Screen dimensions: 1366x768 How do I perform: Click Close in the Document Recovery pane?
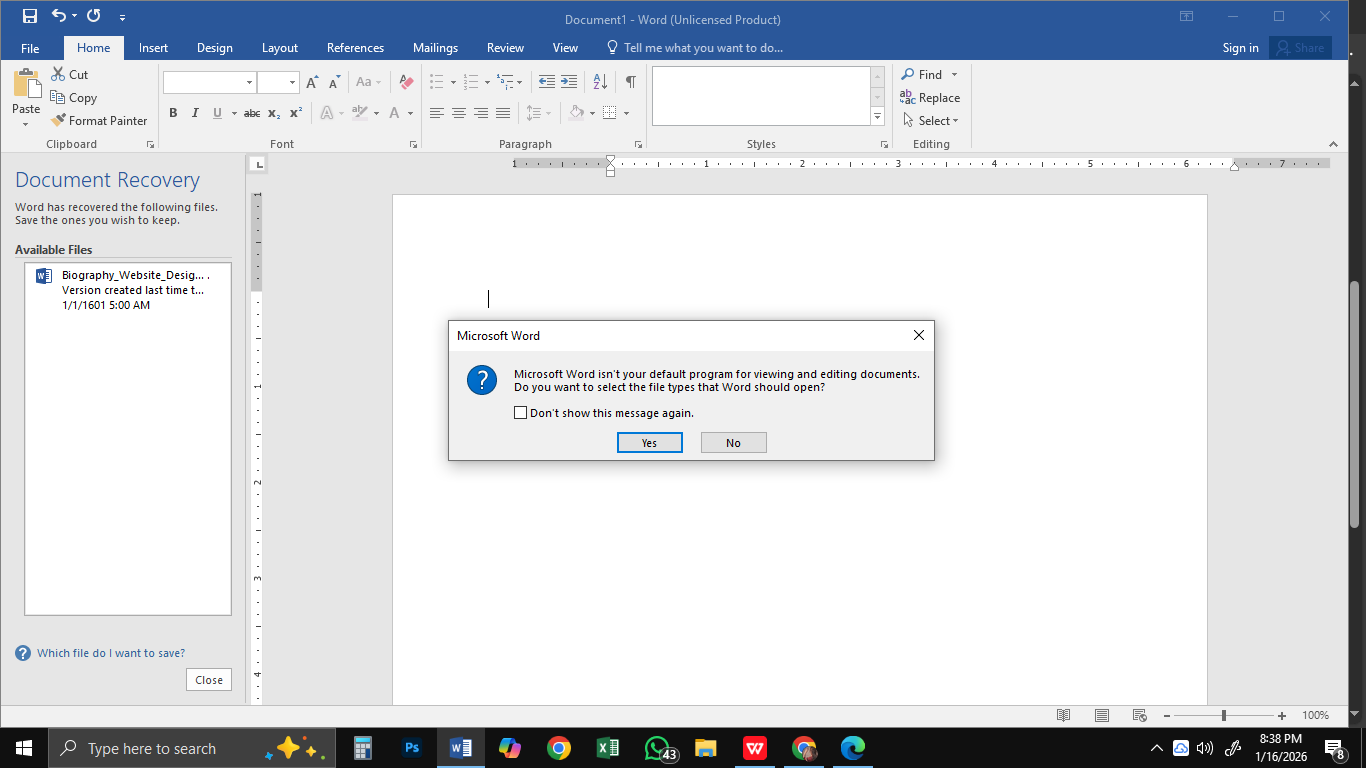coord(209,680)
